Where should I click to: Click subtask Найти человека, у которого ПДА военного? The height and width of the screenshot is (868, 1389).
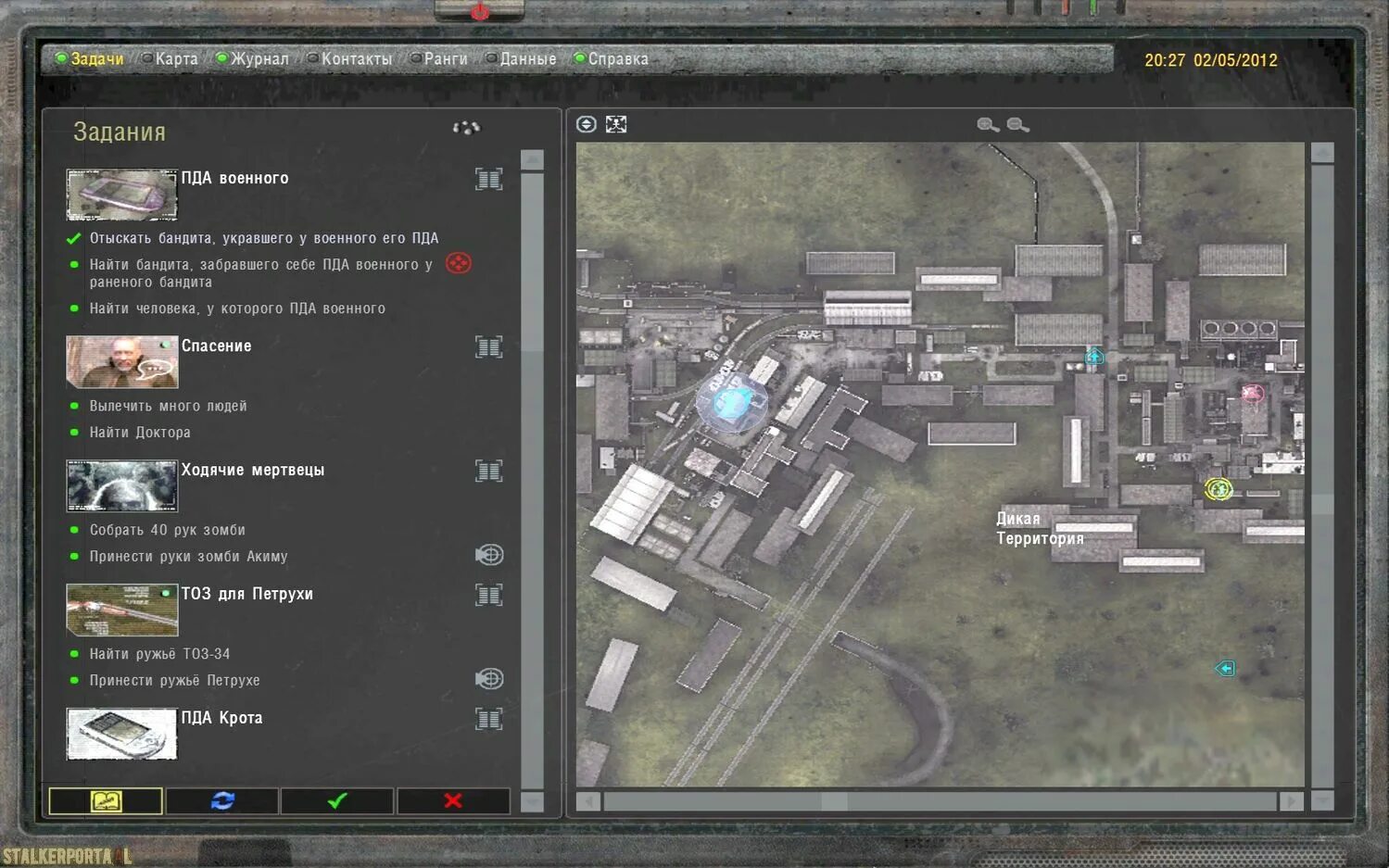point(237,308)
